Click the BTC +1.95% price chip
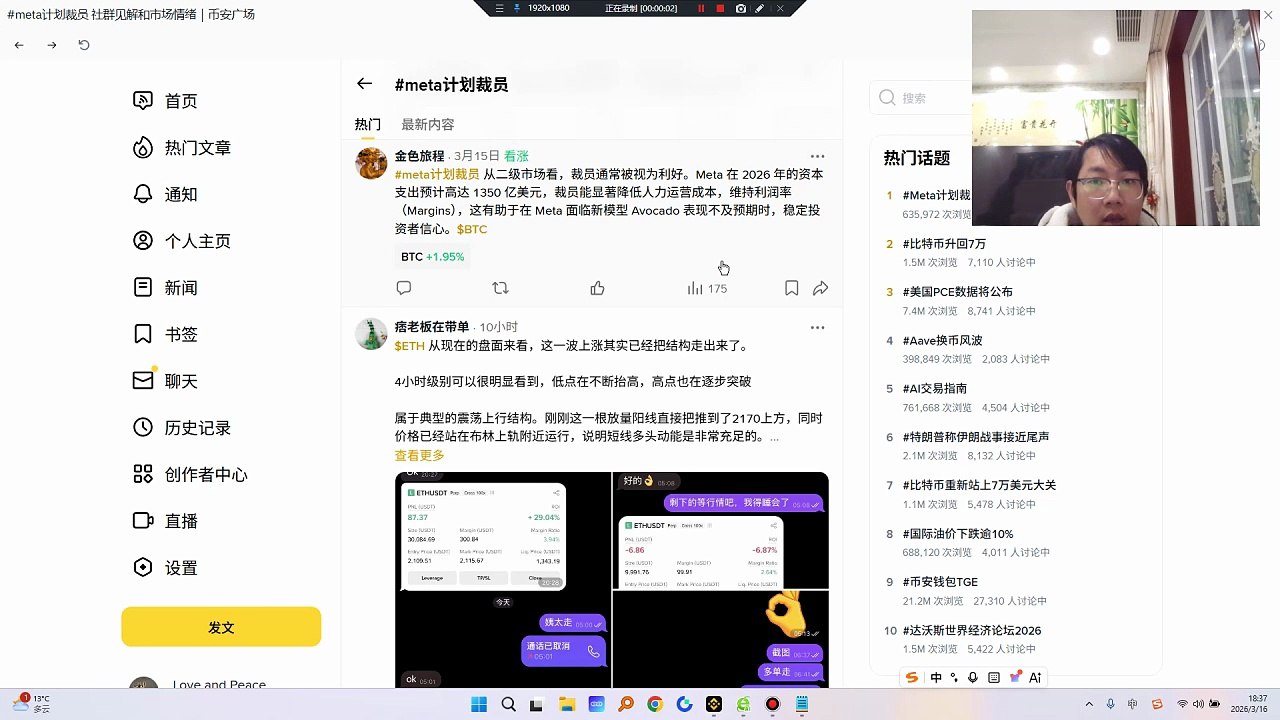Screen dimensions: 1280x720 [432, 257]
